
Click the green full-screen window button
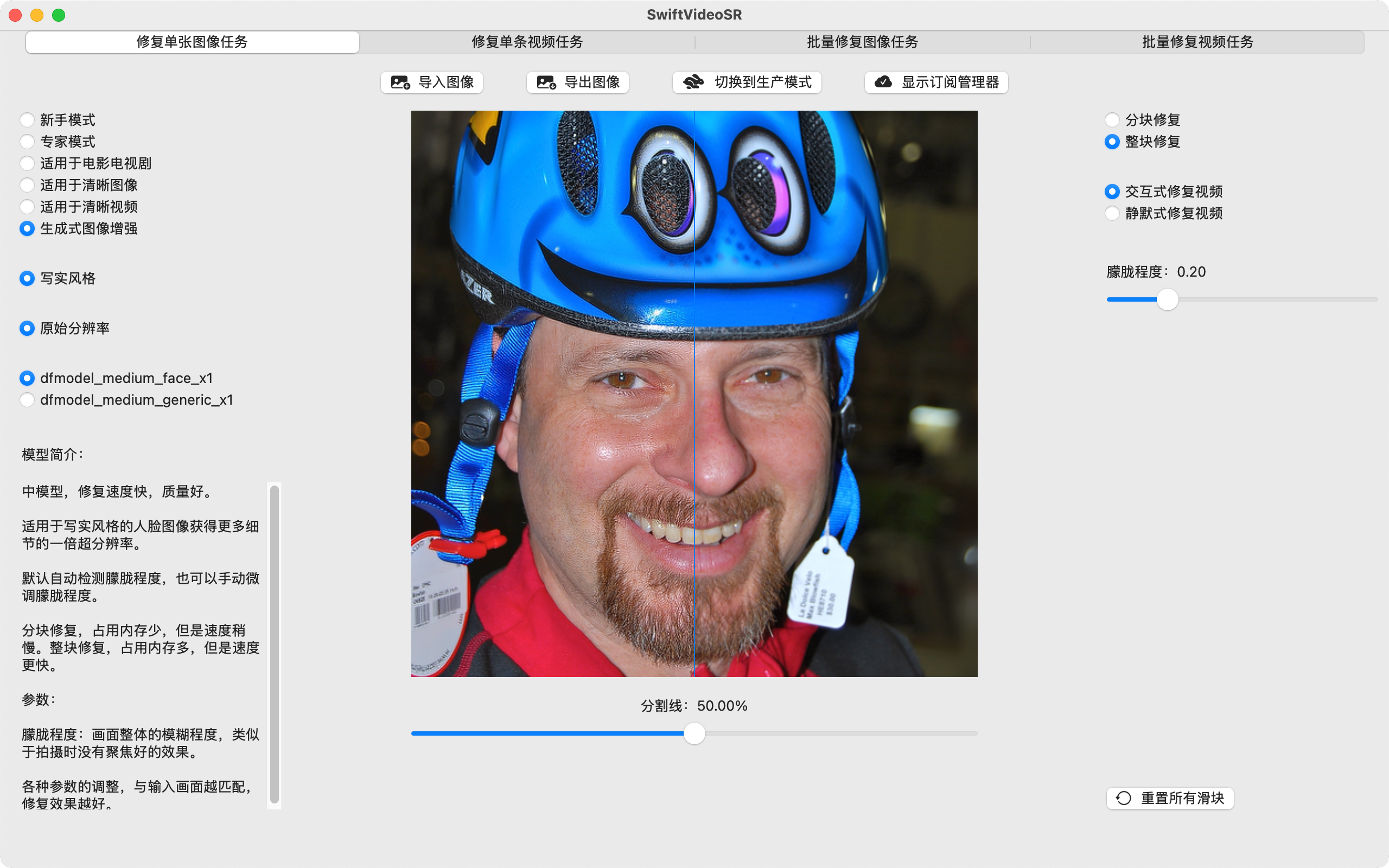[x=59, y=16]
